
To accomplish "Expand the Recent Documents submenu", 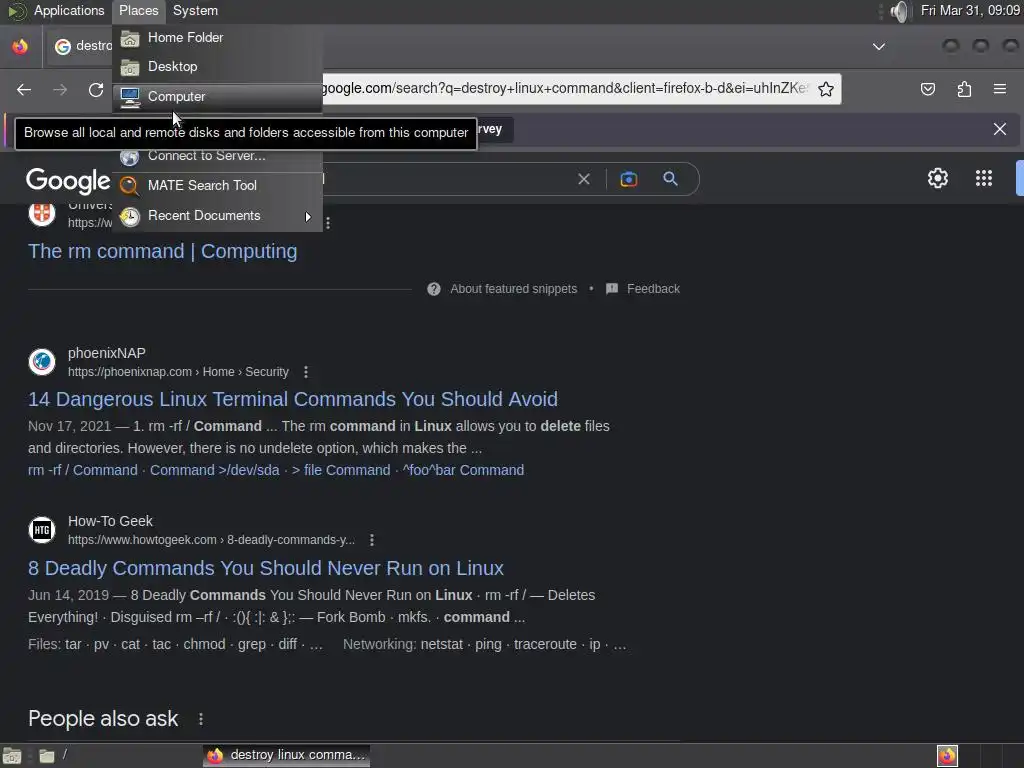I will (x=217, y=216).
